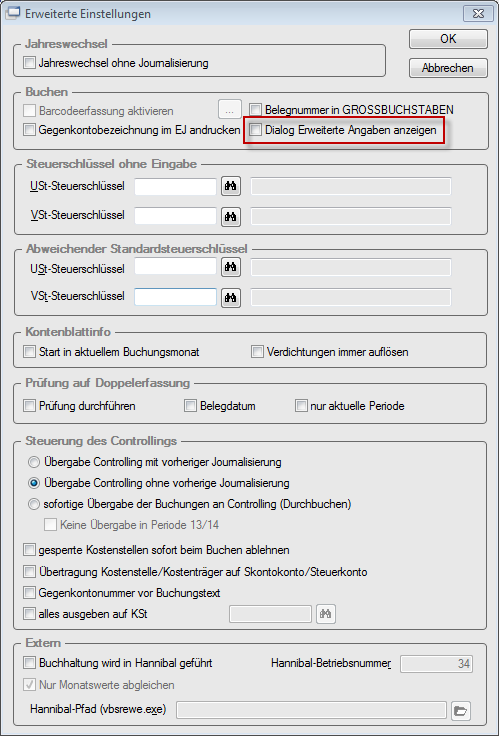The image size is (499, 736).
Task: Click the Steuerung des Controllings group title
Action: pyautogui.click(x=101, y=441)
